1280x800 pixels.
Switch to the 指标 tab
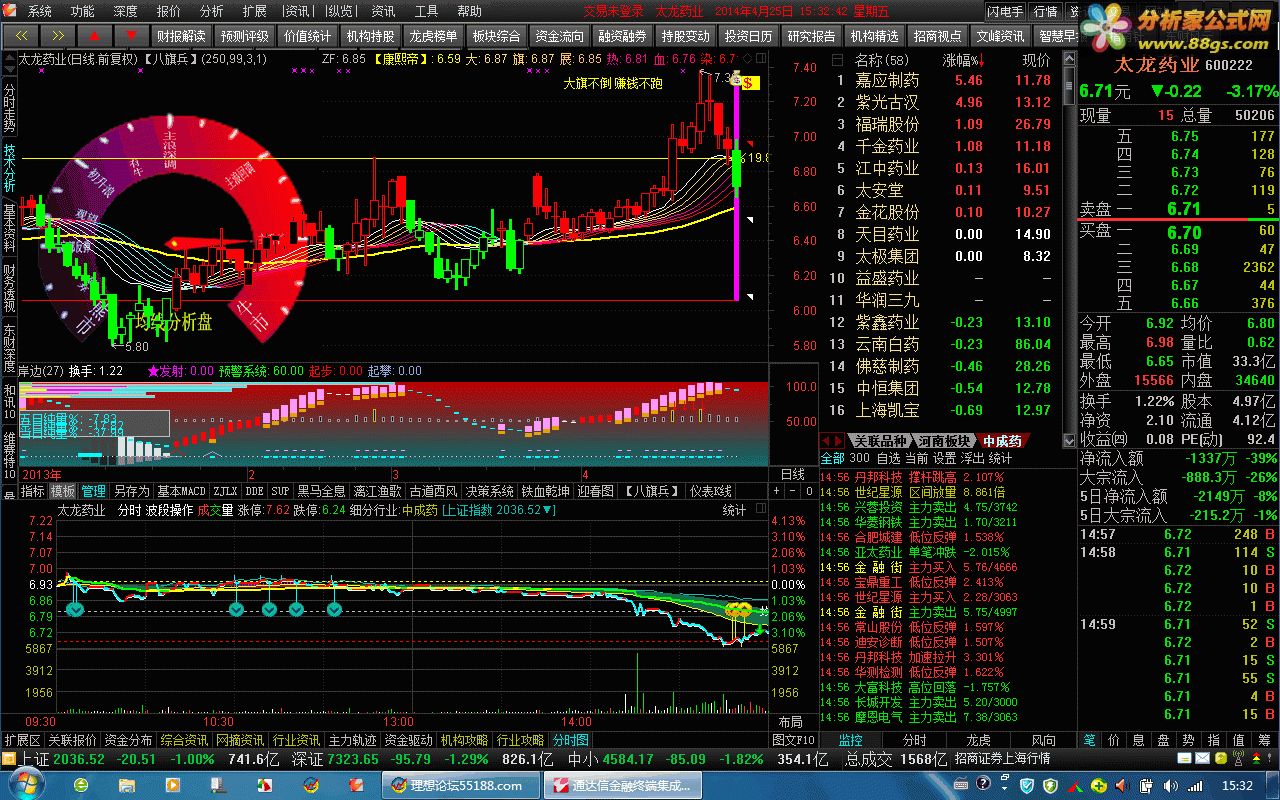click(33, 491)
